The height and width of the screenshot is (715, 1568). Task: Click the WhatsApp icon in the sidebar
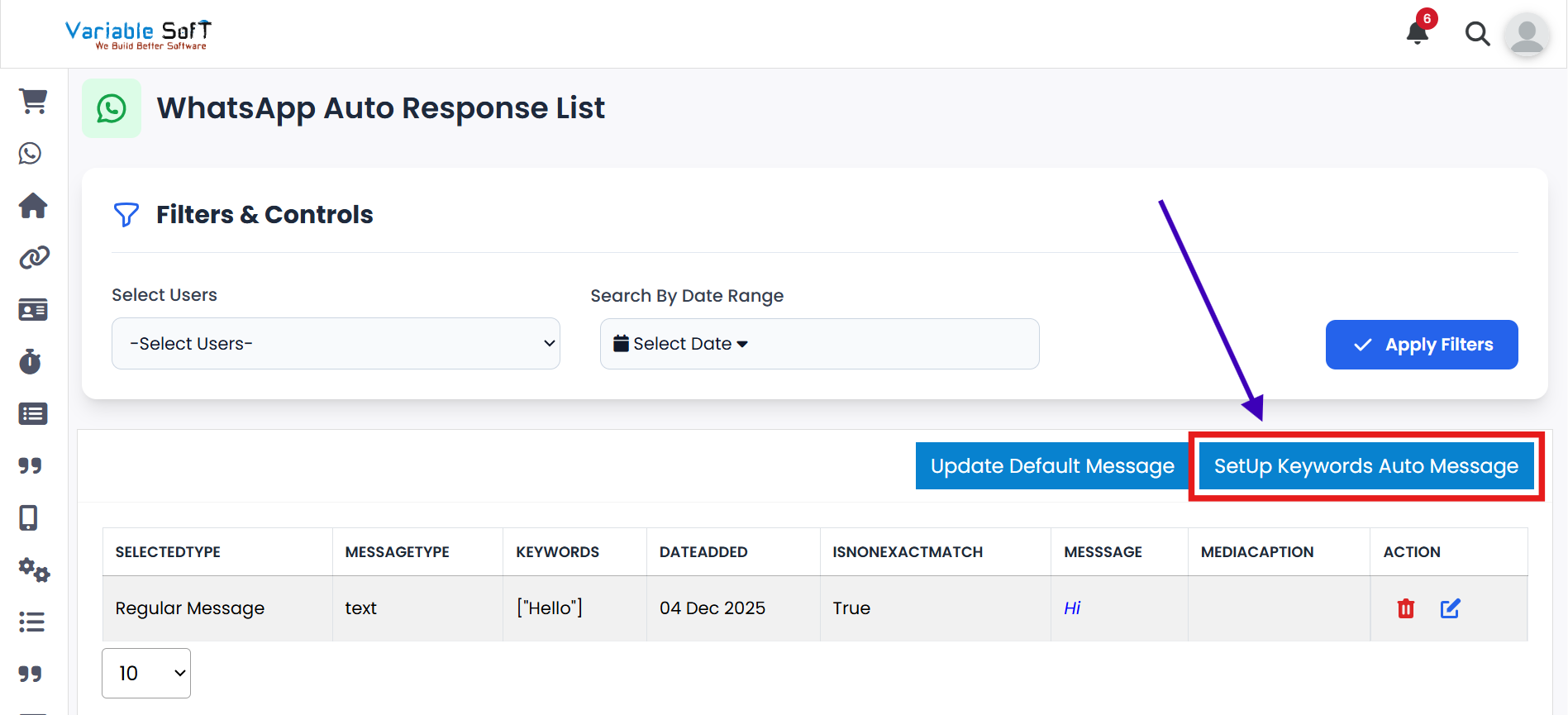31,154
